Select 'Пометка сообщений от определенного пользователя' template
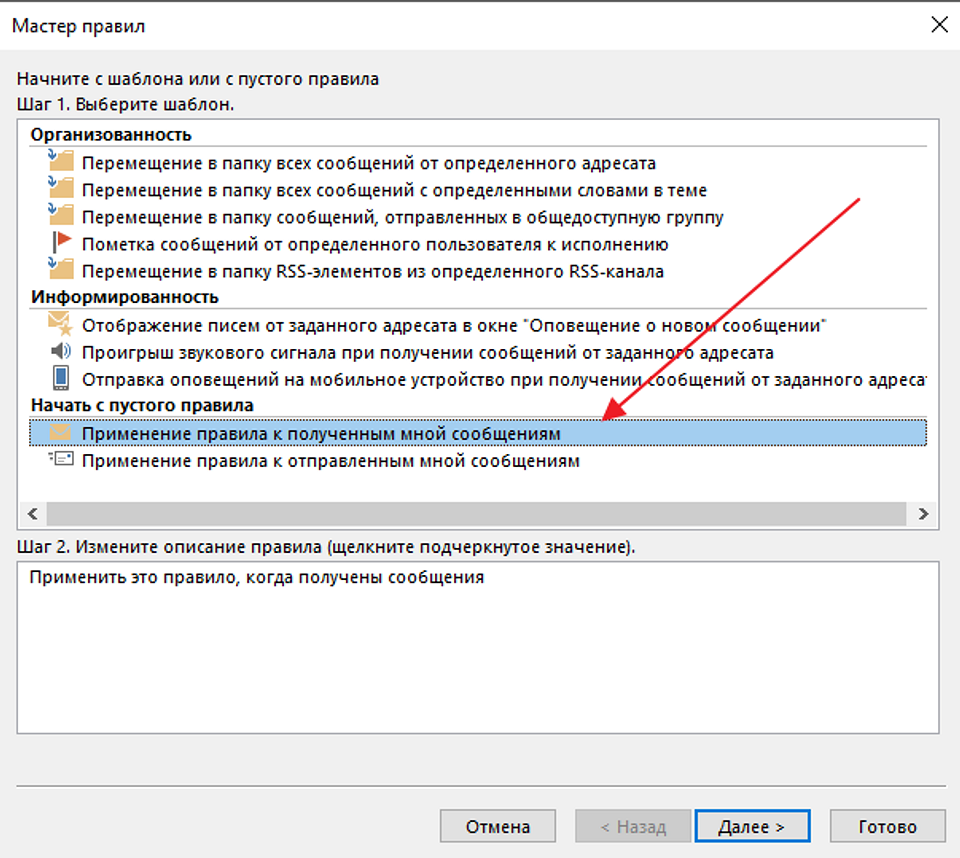960x858 pixels. tap(375, 244)
